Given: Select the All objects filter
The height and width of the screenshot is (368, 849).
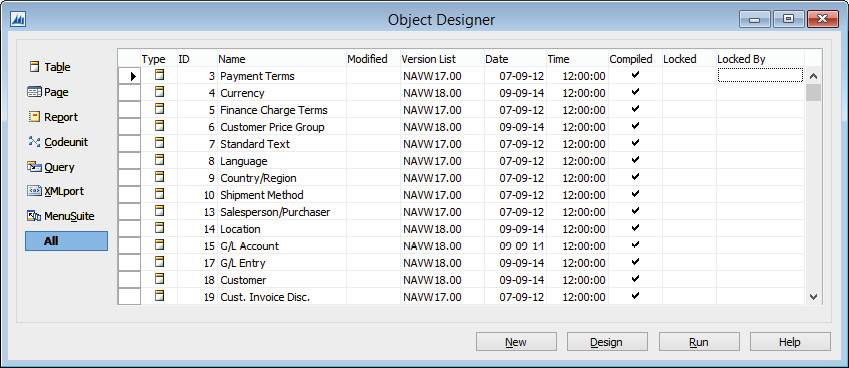Looking at the screenshot, I should pyautogui.click(x=67, y=241).
